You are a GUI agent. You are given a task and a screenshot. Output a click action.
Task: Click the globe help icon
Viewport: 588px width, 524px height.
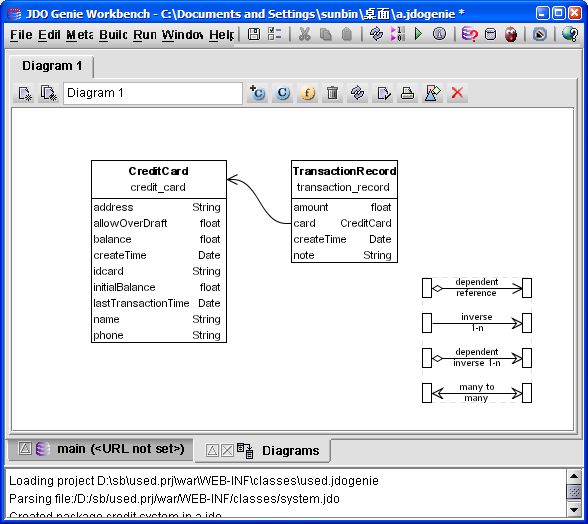(569, 34)
